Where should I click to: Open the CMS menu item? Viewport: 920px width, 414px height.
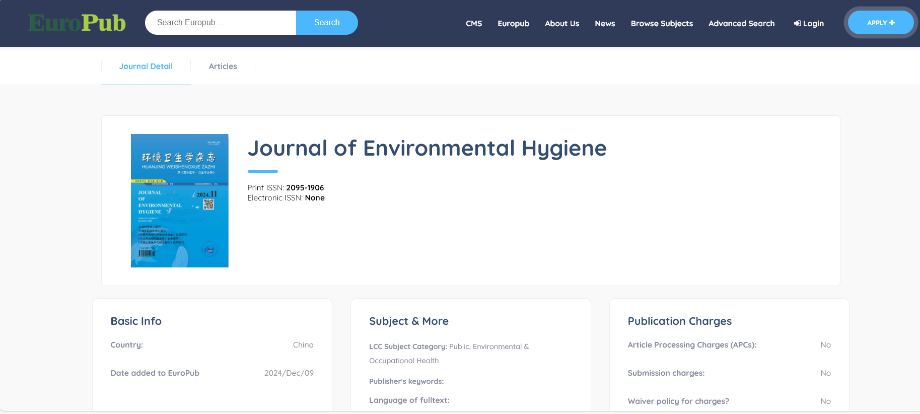[x=473, y=23]
